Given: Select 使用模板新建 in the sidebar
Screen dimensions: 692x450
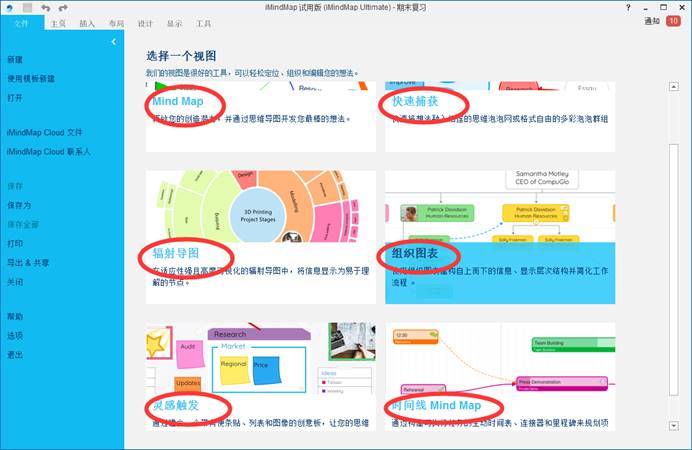Looking at the screenshot, I should tap(31, 79).
